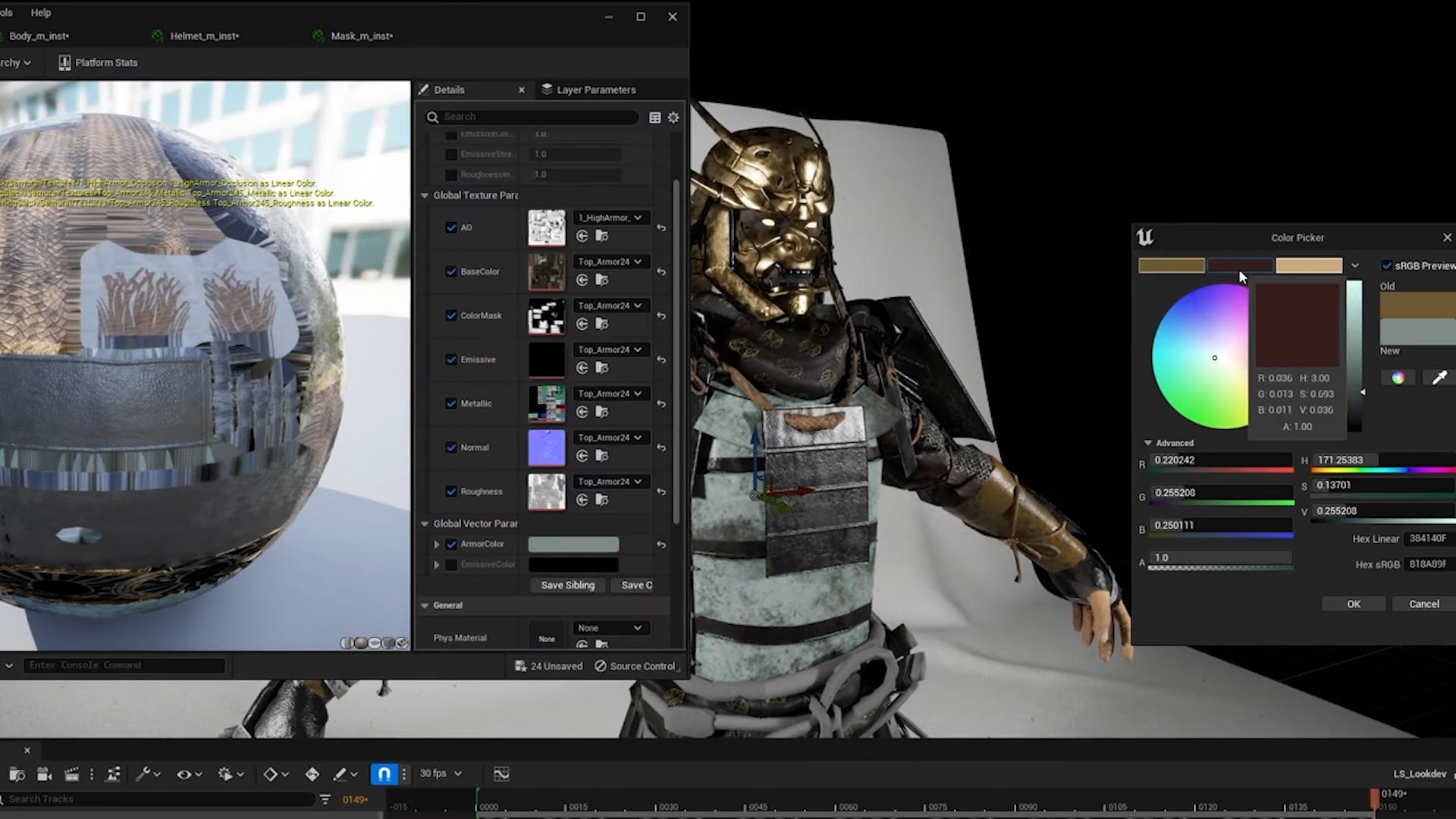The width and height of the screenshot is (1456, 819).
Task: Enable the EmissiveColor override checkbox
Action: (x=453, y=564)
